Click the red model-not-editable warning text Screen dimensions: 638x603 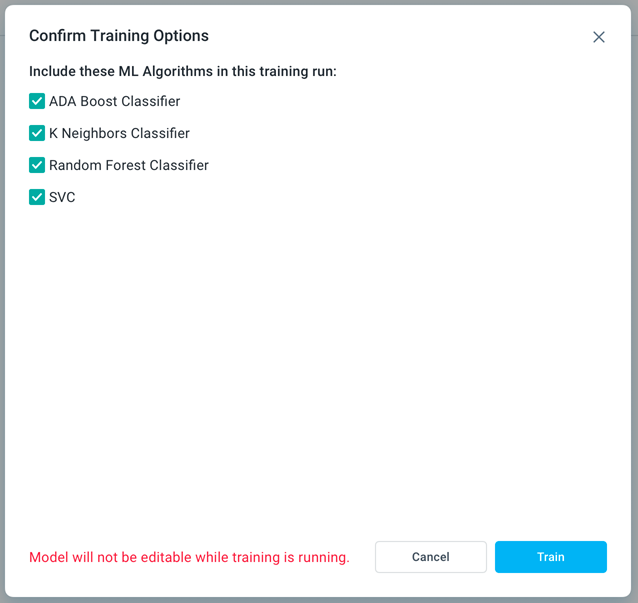189,557
